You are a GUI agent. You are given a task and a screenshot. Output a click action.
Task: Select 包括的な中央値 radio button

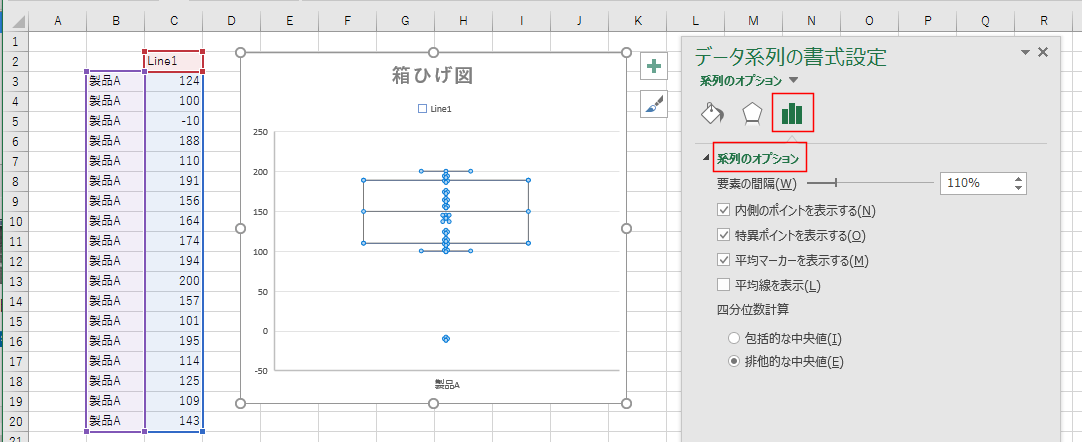(734, 339)
